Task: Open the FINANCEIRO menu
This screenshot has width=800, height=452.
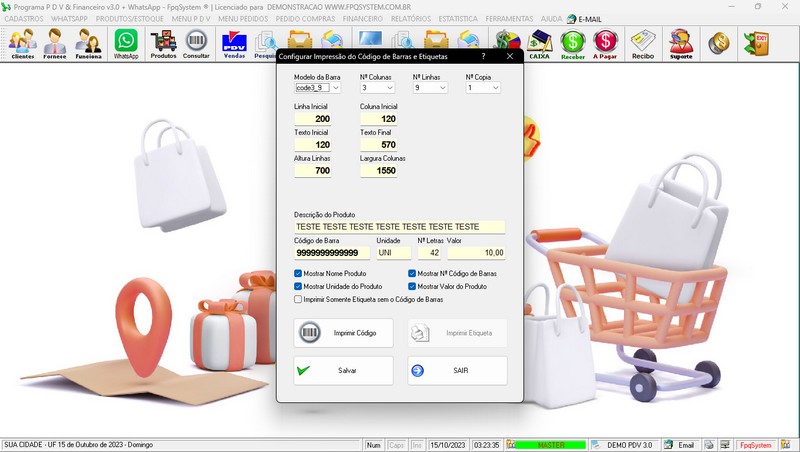Action: [x=362, y=18]
